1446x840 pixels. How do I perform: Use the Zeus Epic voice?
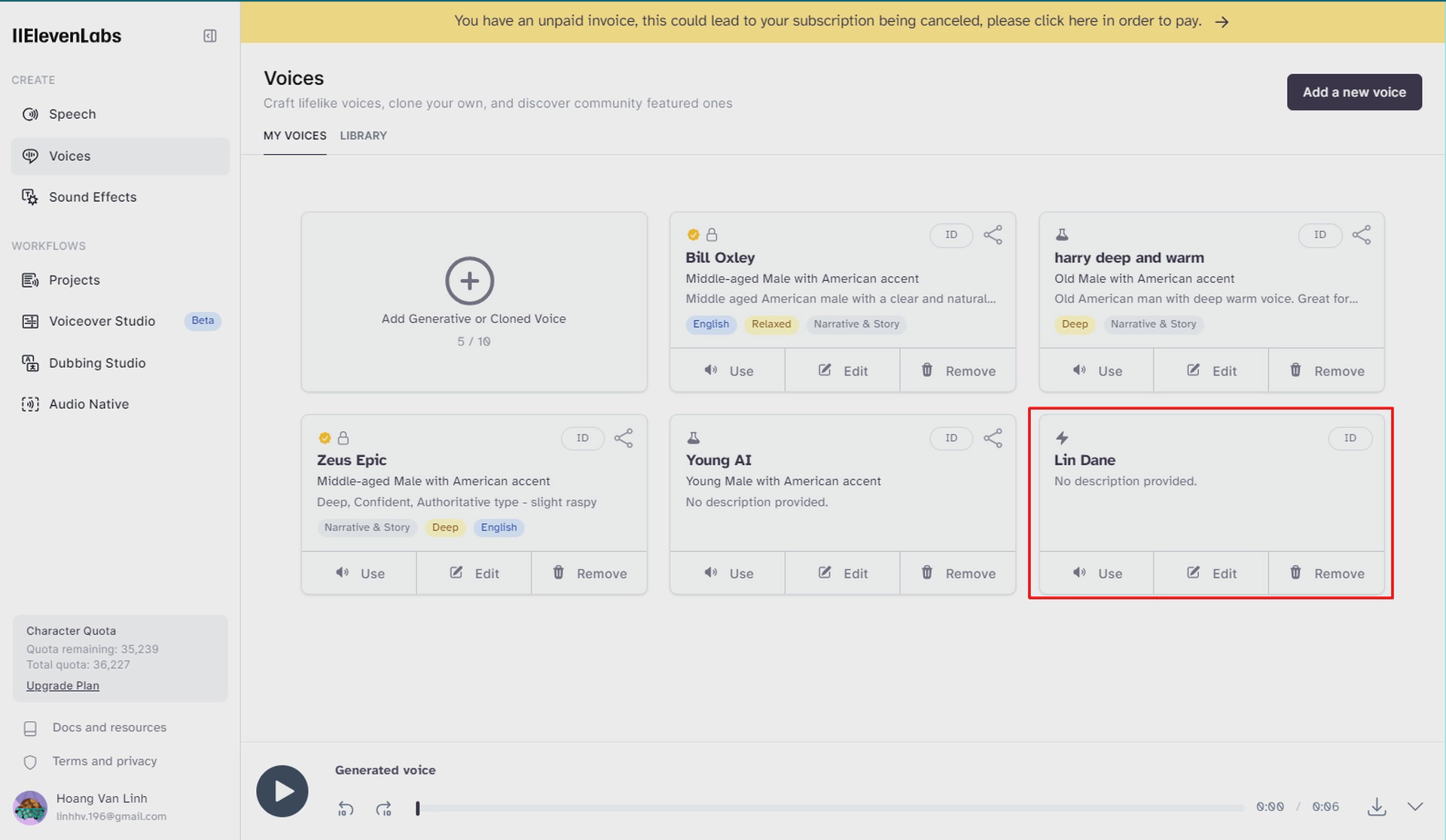359,573
